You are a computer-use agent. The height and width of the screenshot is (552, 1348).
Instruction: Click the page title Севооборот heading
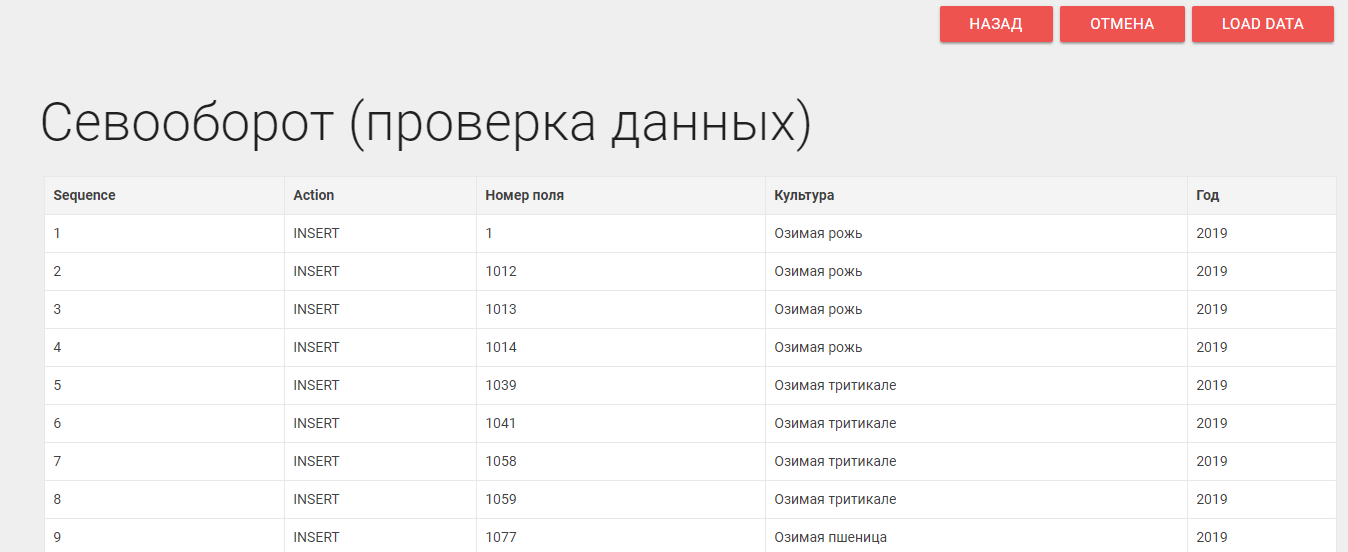point(425,124)
